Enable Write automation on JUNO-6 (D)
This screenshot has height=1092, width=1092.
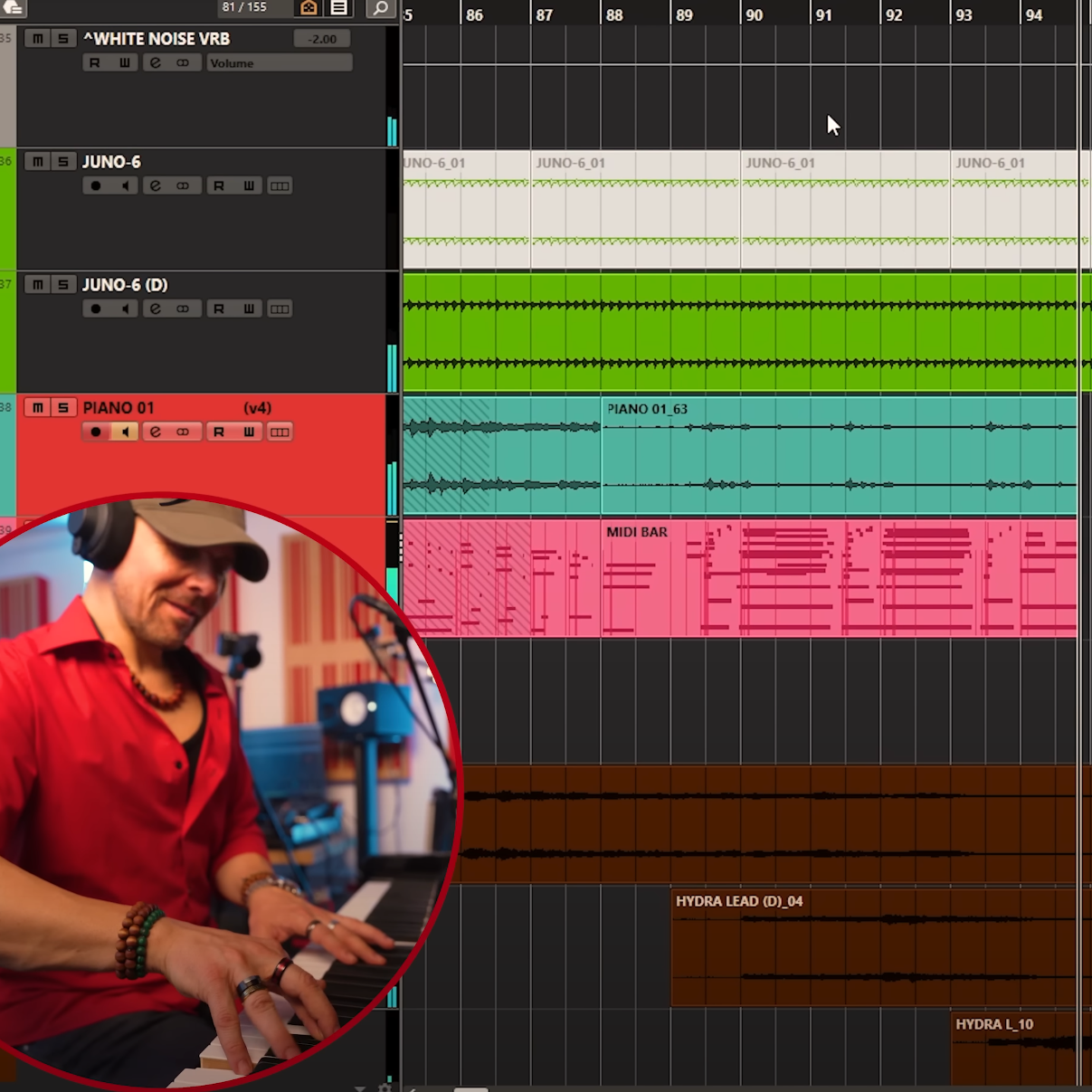coord(249,309)
